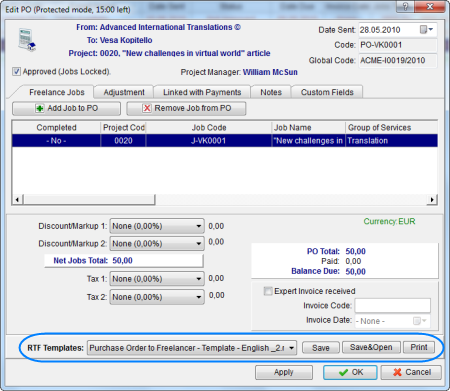The height and width of the screenshot is (391, 450).
Task: Switch to the Adjustment tab
Action: [x=124, y=92]
